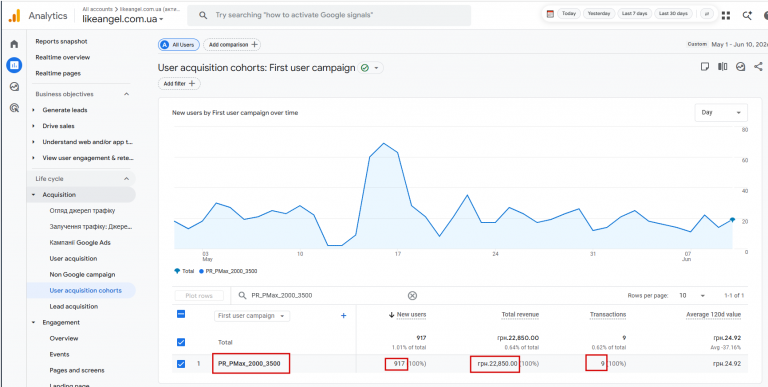Select User acquisition cohorts in sidebar
Image resolution: width=768 pixels, height=387 pixels.
86,290
